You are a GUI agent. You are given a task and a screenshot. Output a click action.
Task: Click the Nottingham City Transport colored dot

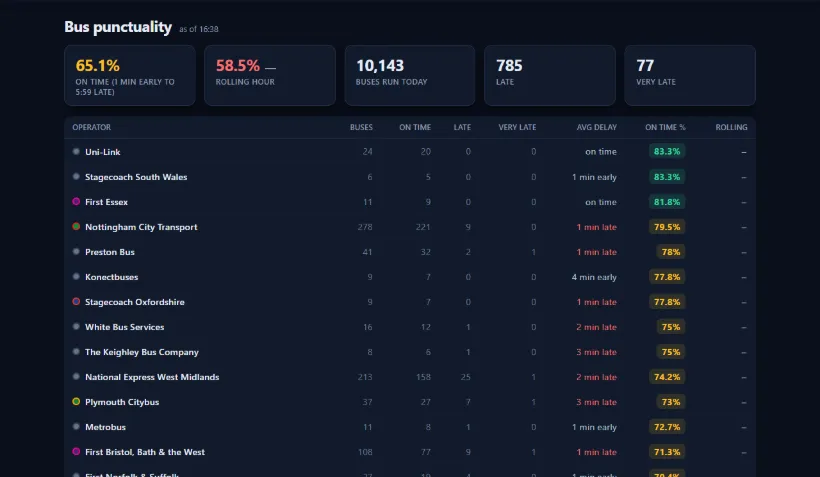pos(76,226)
